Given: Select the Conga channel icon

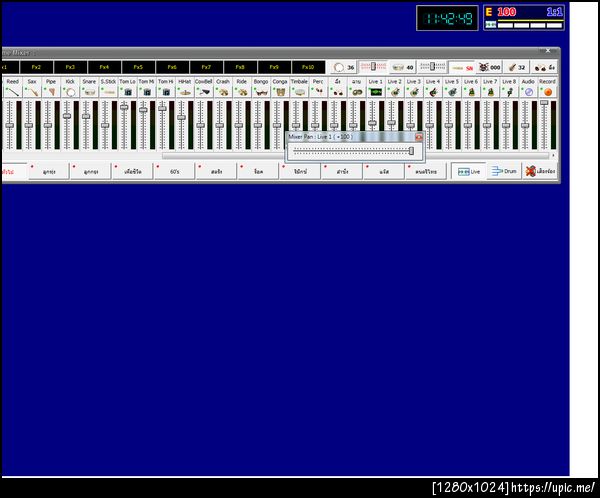Looking at the screenshot, I should pos(280,92).
